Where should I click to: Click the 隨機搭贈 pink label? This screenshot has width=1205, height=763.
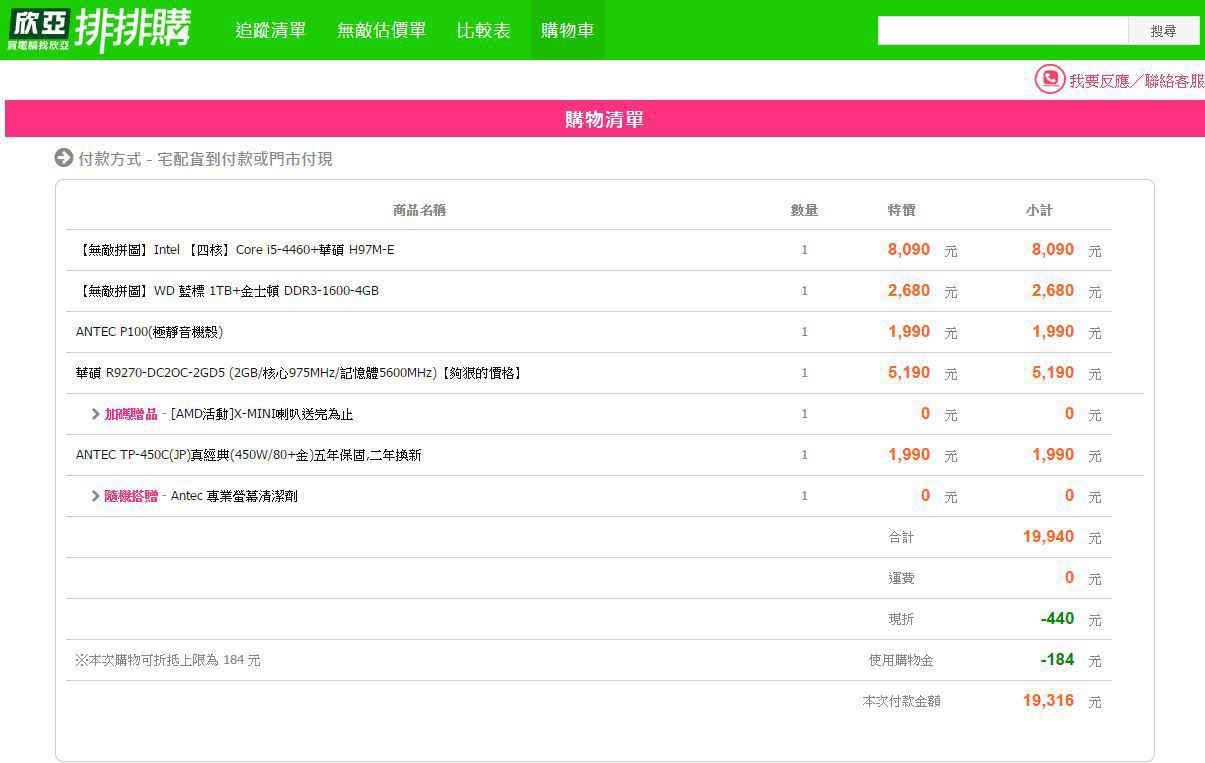(131, 496)
